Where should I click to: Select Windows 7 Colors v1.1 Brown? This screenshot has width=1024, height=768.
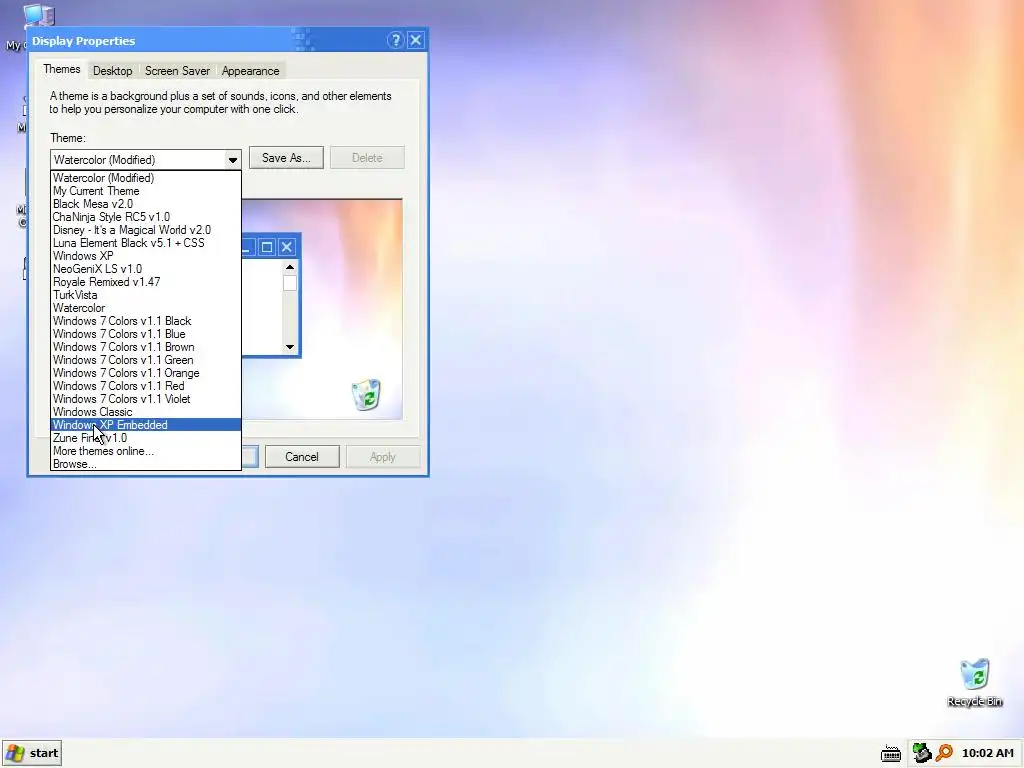click(146, 347)
